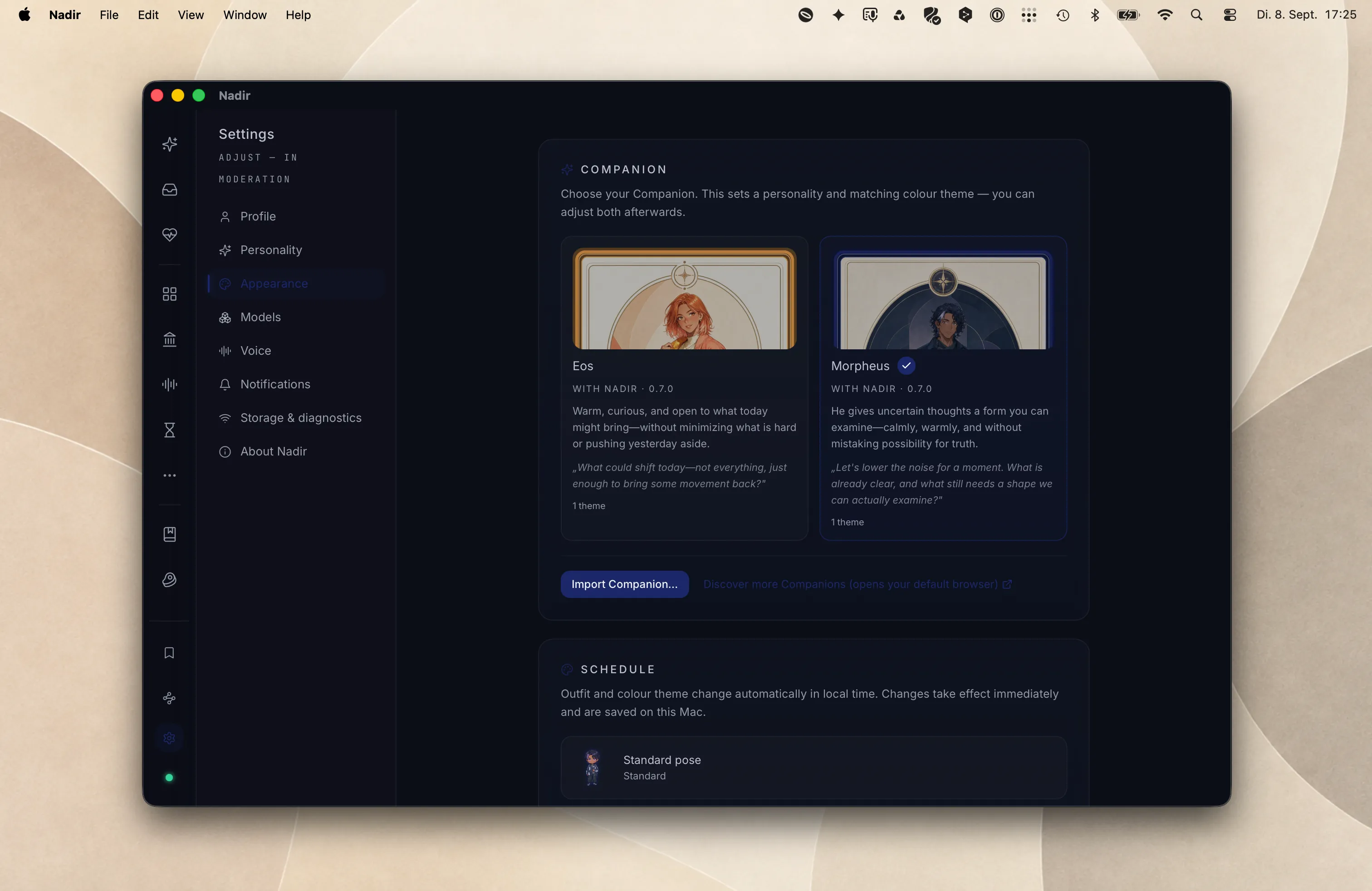Open About Nadir section
This screenshot has height=891, width=1372.
296,451
